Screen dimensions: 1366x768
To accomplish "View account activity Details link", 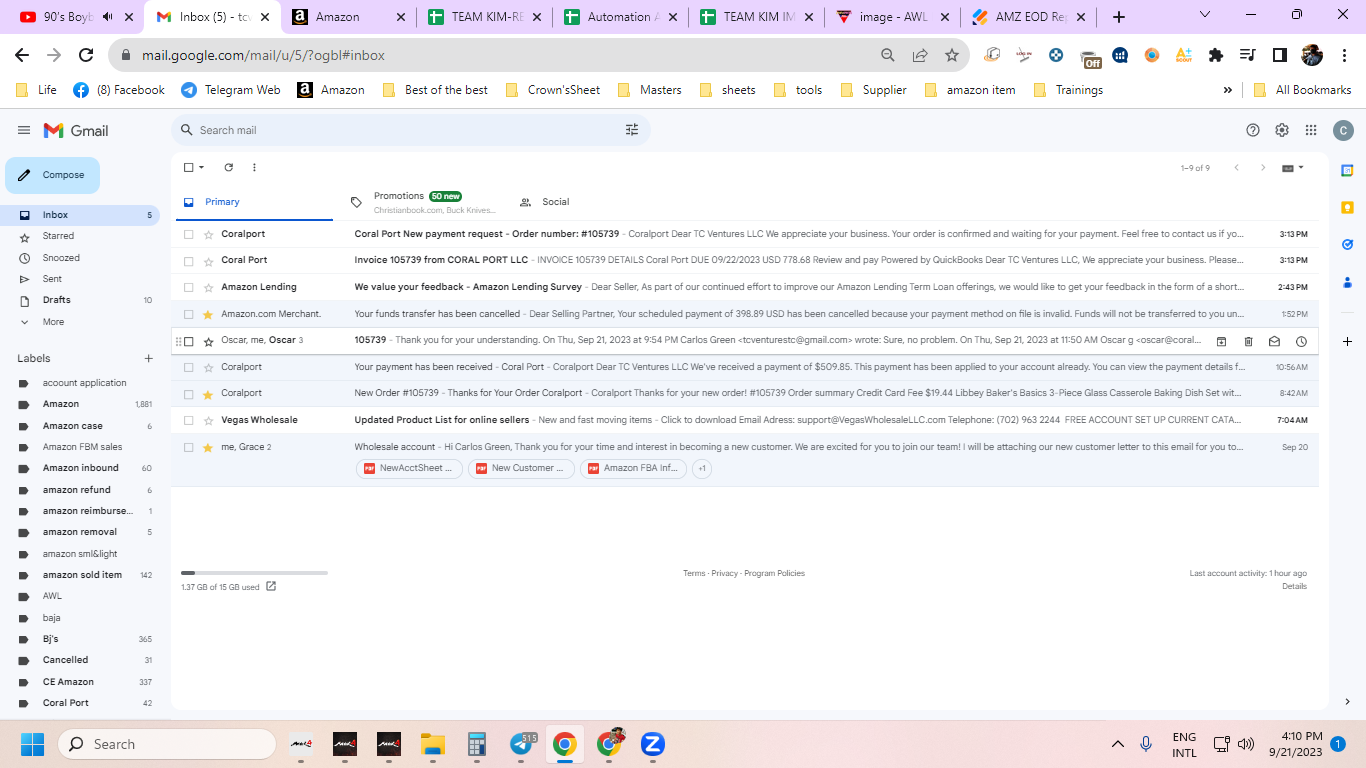I will coord(1294,586).
